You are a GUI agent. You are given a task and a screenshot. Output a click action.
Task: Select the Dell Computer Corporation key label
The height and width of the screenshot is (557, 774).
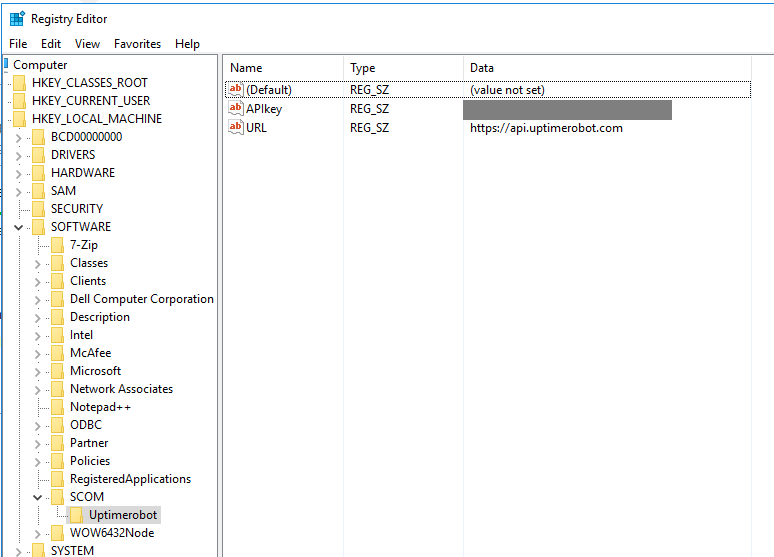142,299
